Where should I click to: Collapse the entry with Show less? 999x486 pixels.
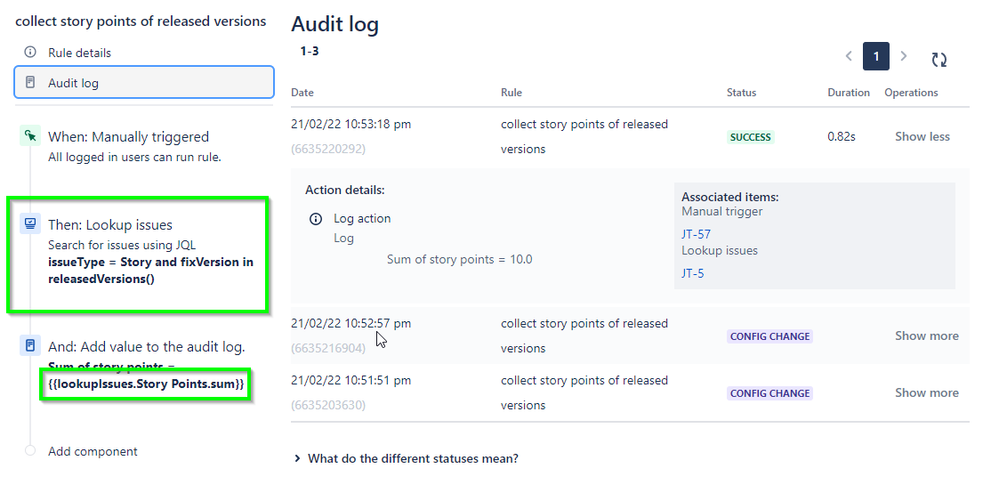coord(922,136)
